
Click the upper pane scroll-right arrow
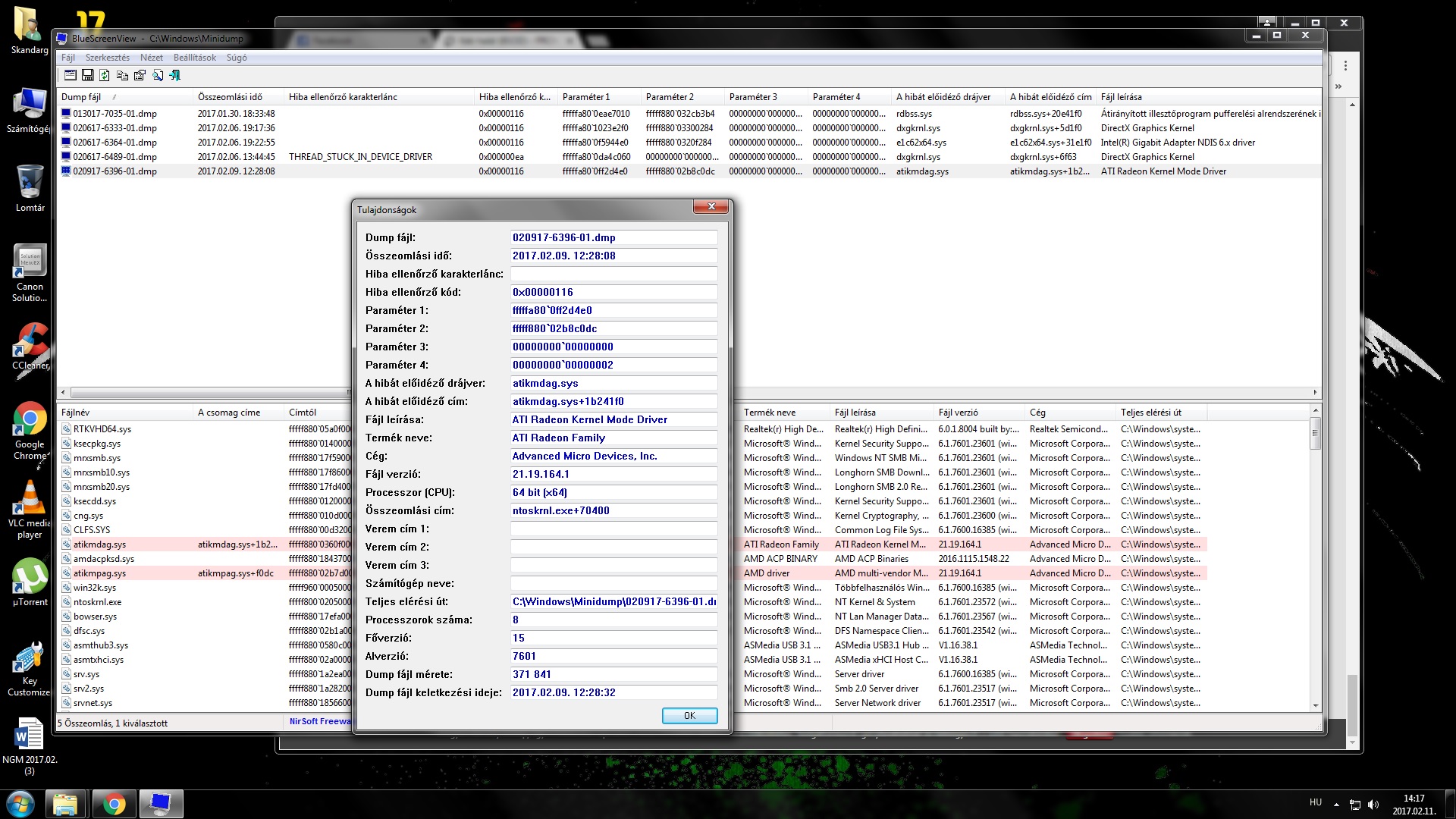point(1316,392)
